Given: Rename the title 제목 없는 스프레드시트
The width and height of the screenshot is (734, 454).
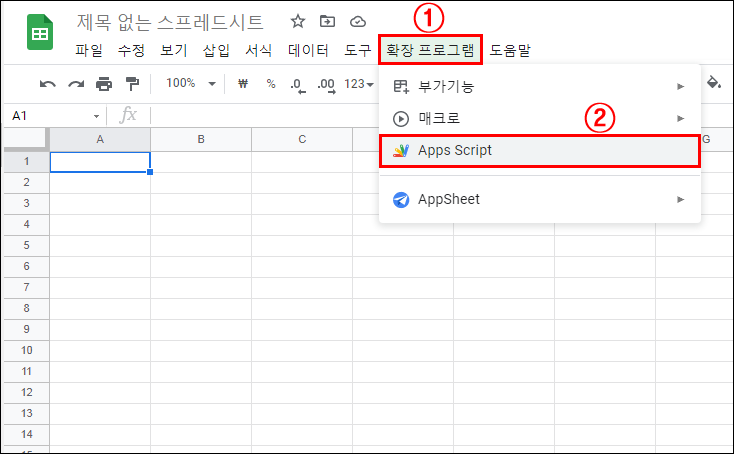Looking at the screenshot, I should tap(171, 22).
